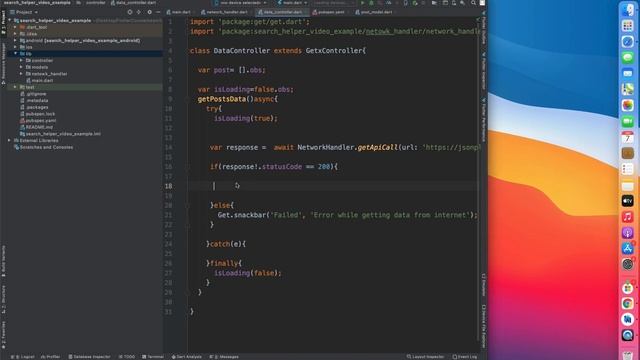Expand External Libraries node

[x=9, y=140]
